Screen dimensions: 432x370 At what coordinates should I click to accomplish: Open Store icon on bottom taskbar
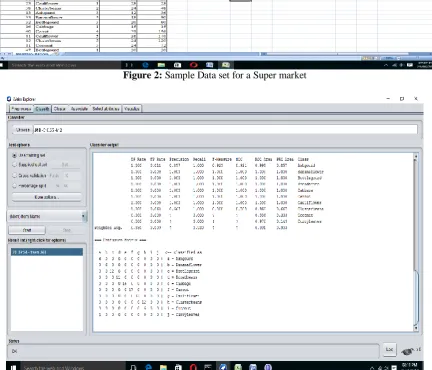(x=178, y=367)
